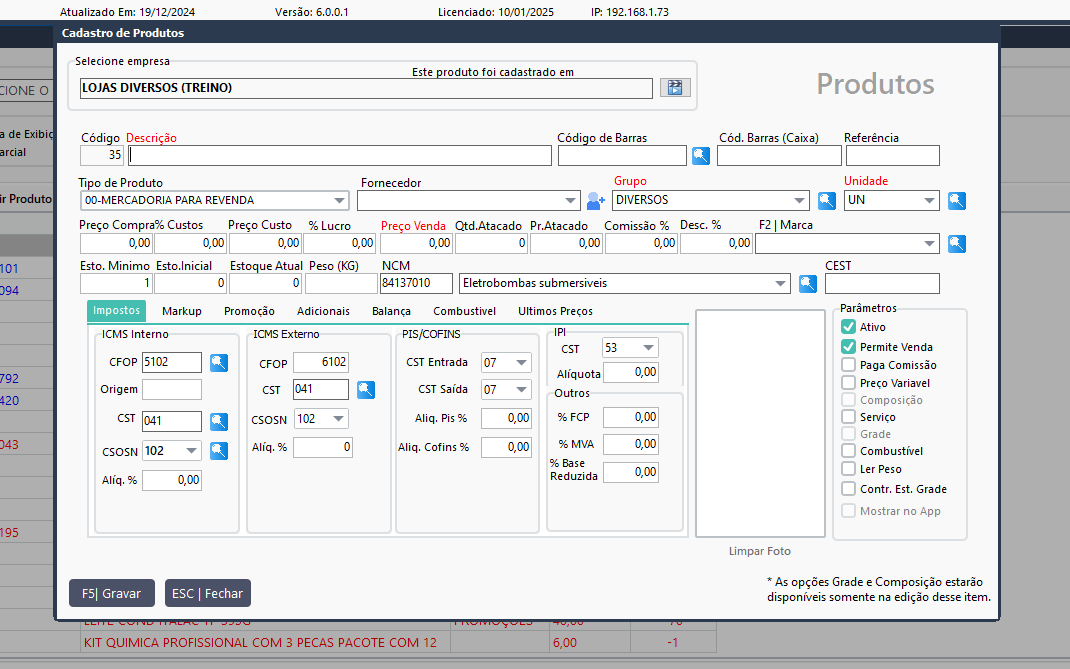
Task: Click search icon next to NCM description
Action: coord(808,283)
